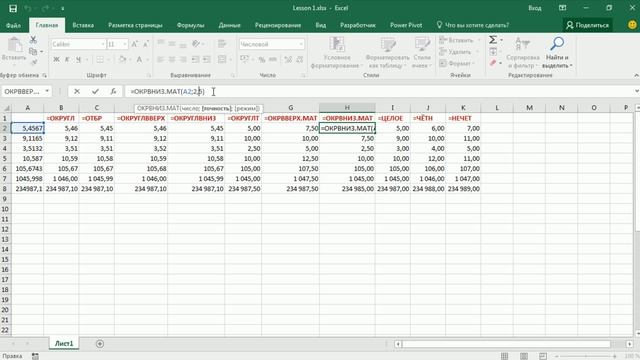640x360 pixels.
Task: Toggle Bold (Ж) formatting
Action: pos(56,60)
